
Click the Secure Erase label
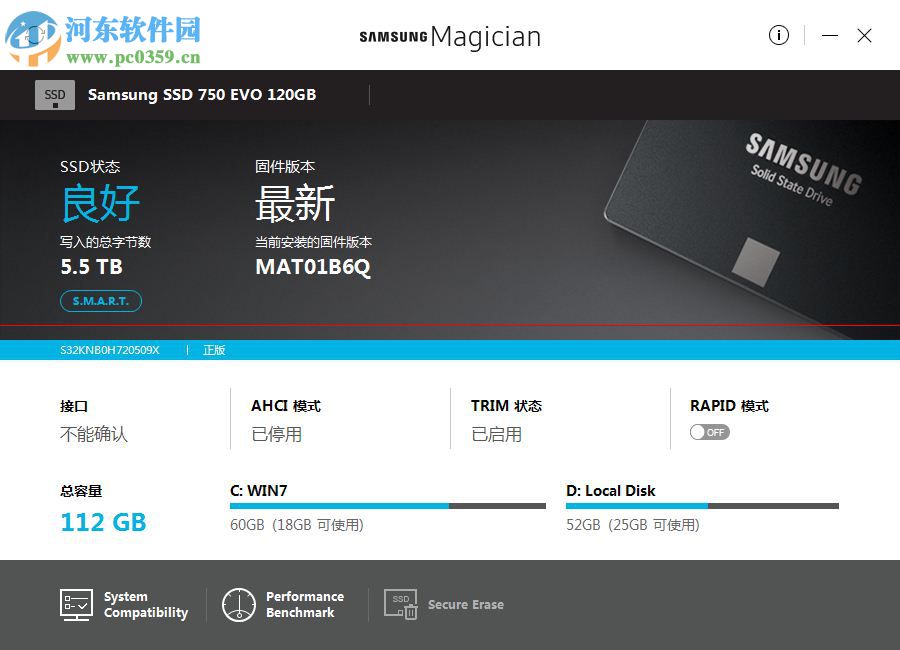(x=465, y=605)
